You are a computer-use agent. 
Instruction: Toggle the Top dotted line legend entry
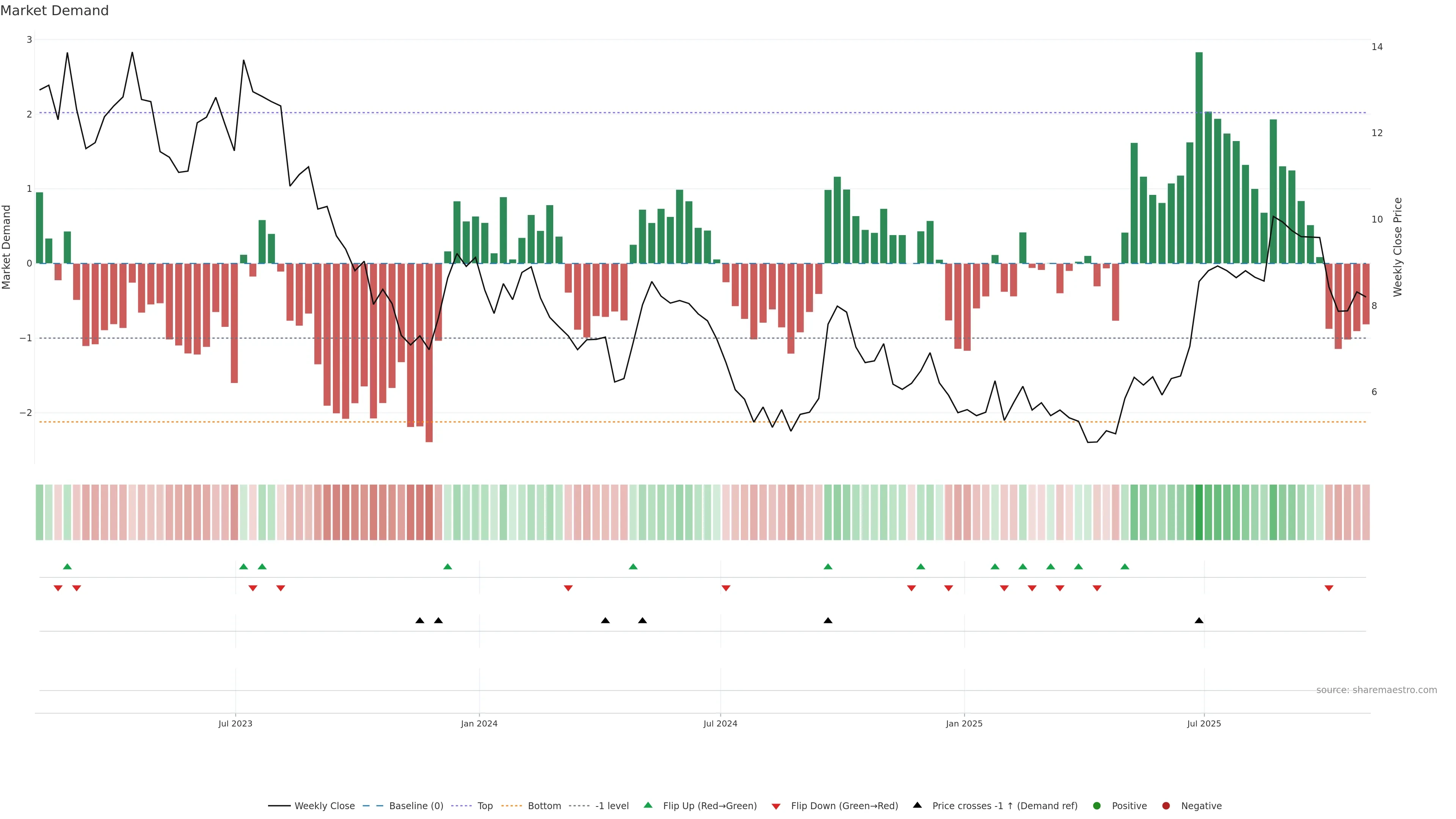(x=485, y=806)
